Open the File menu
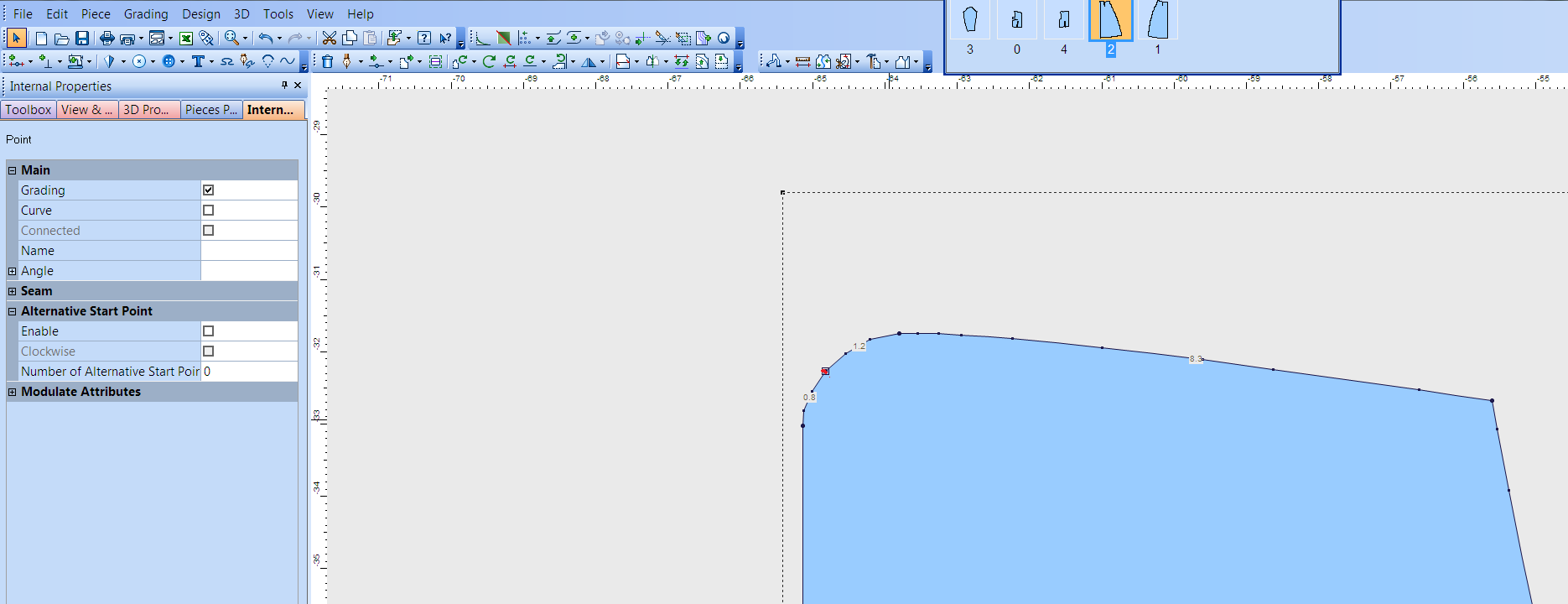This screenshot has height=604, width=1568. (23, 13)
